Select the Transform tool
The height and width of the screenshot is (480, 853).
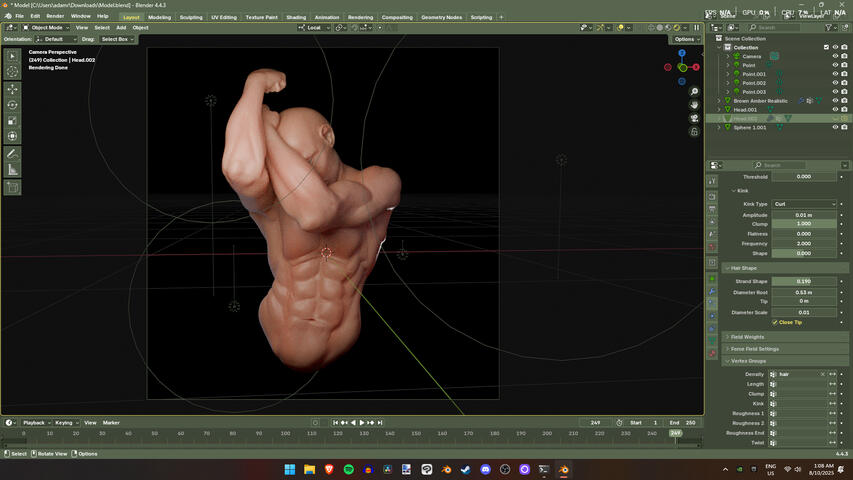(12, 136)
